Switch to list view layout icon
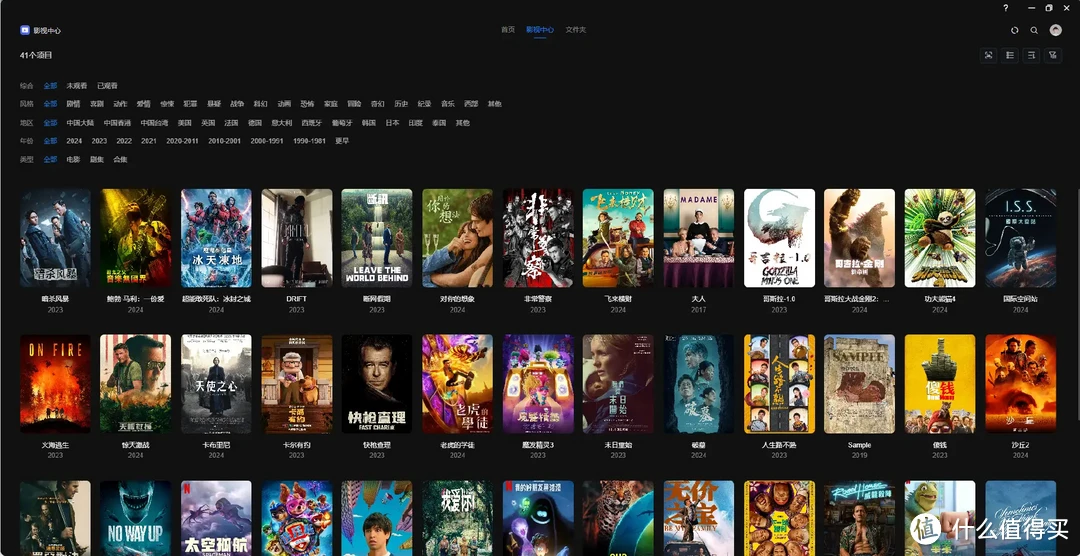This screenshot has width=1080, height=556. coord(1010,55)
